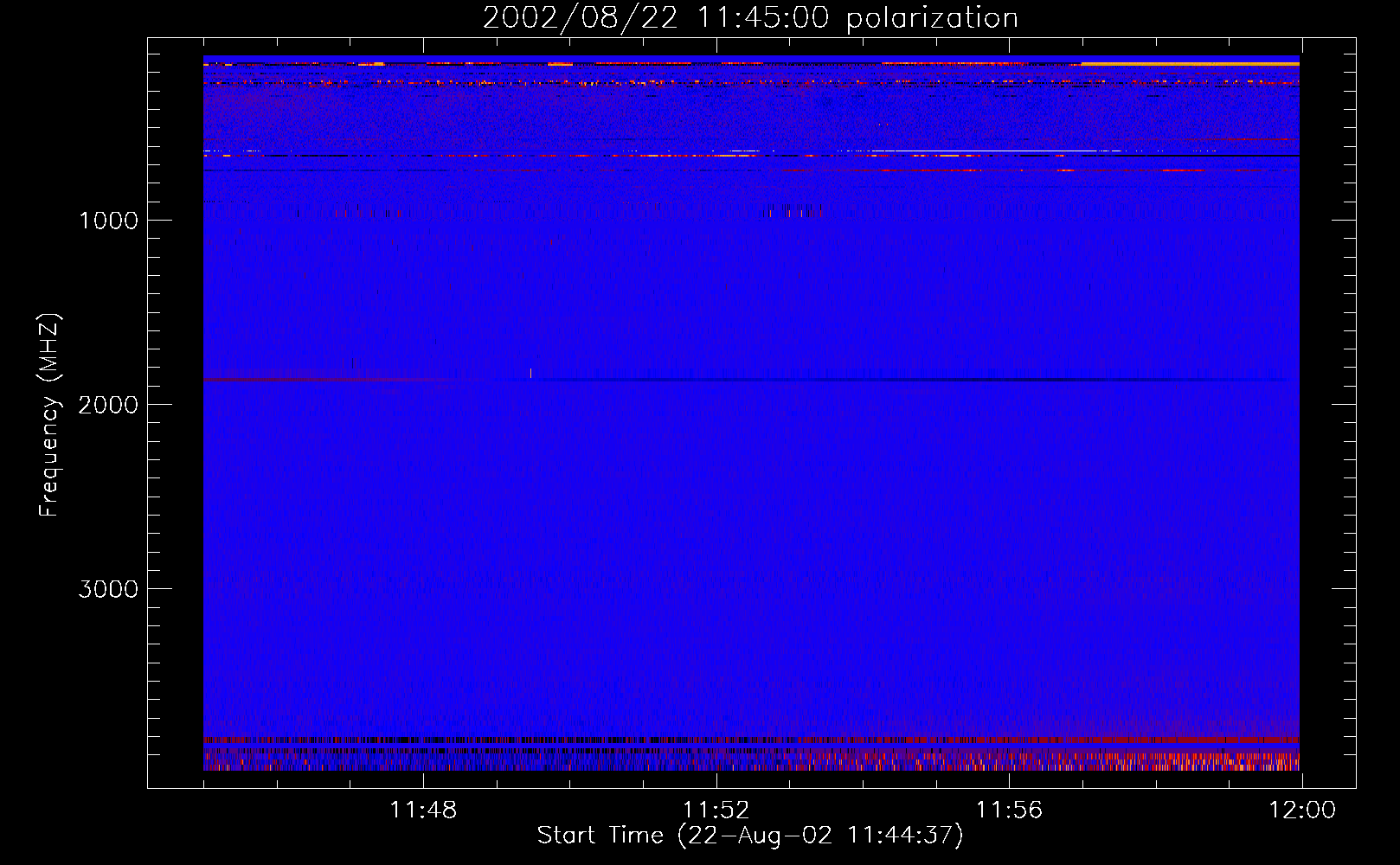Click the "12:00" time tick label

click(1302, 811)
